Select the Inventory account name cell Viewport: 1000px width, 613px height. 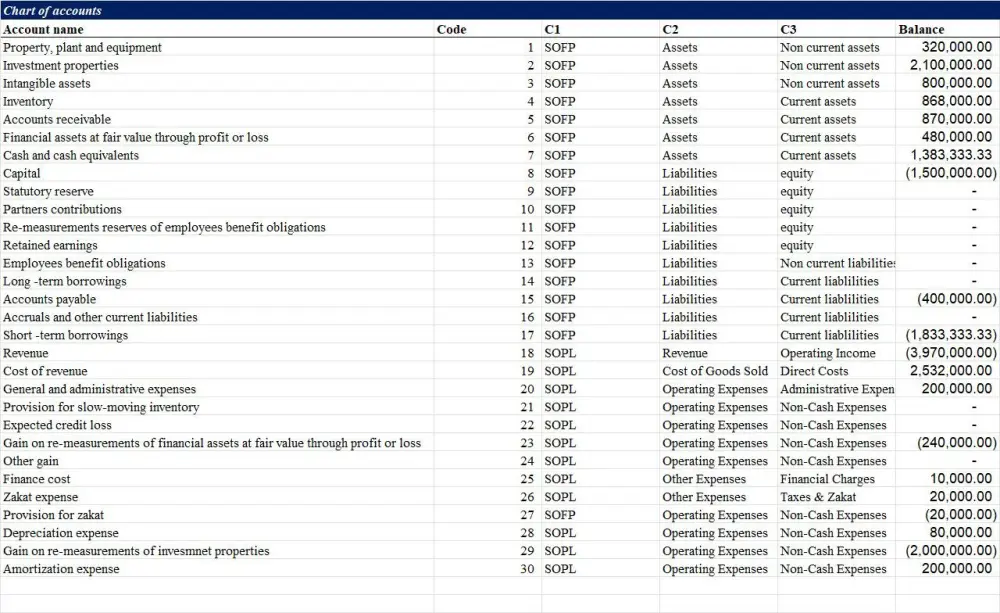point(28,101)
